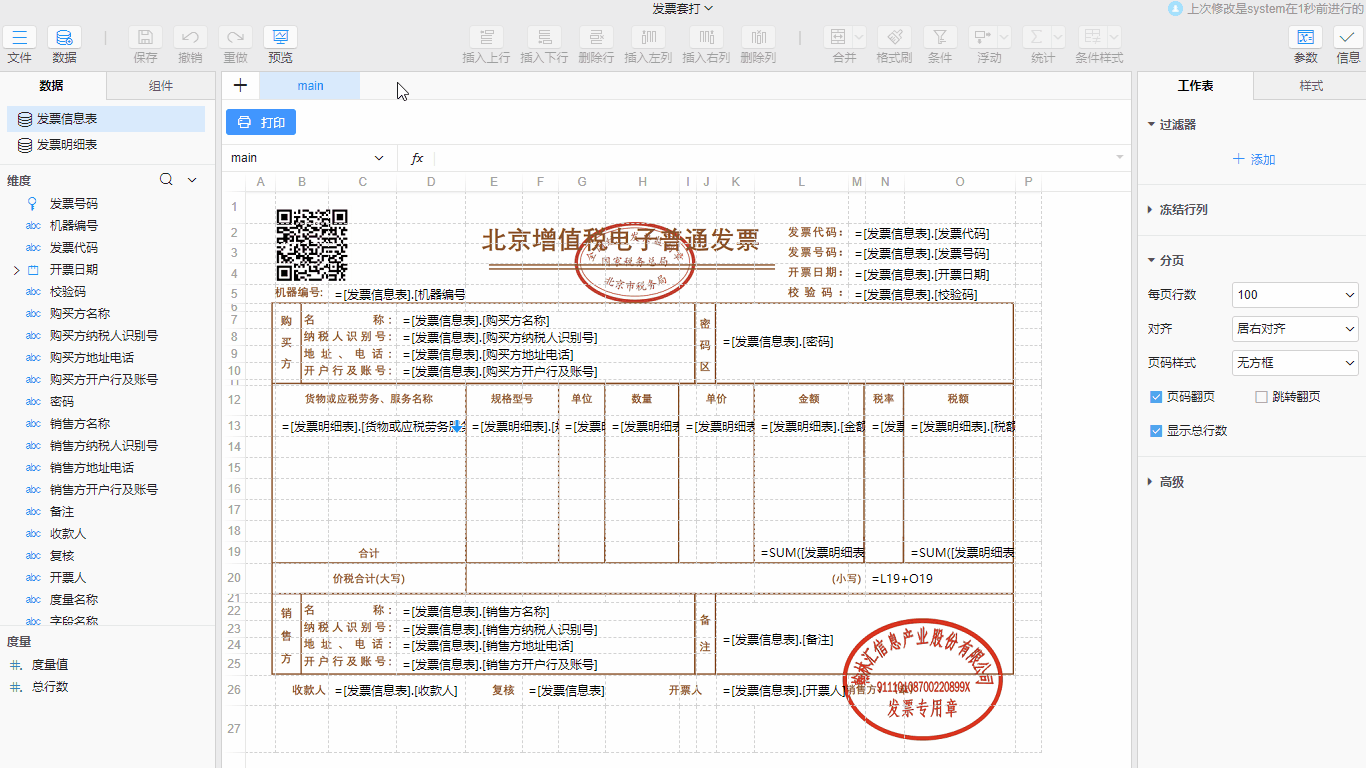Switch to the 样式 tab
Screen dimensions: 1366x768
pyautogui.click(x=1310, y=86)
